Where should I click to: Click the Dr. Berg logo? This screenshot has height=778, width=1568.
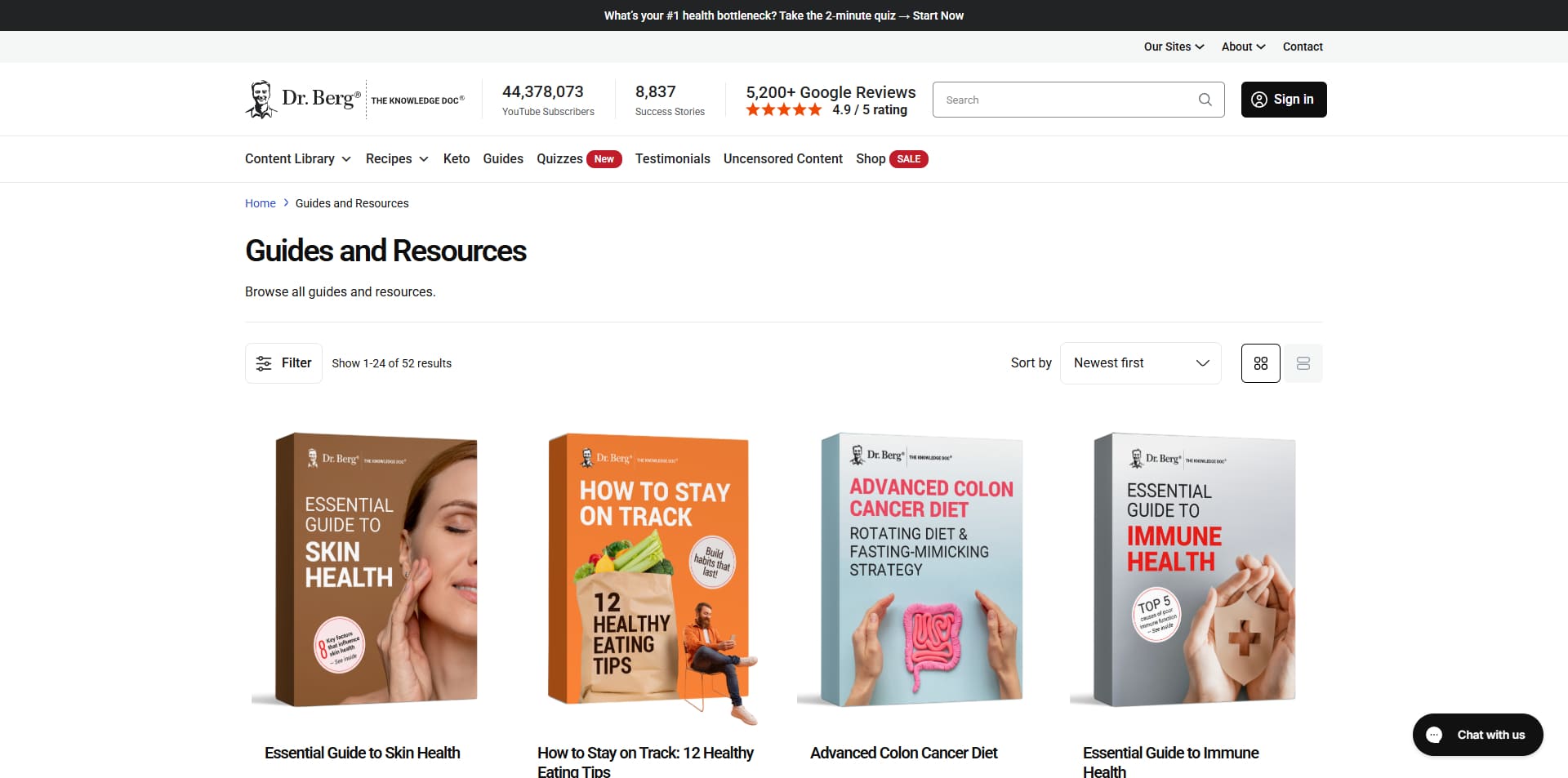pos(355,100)
